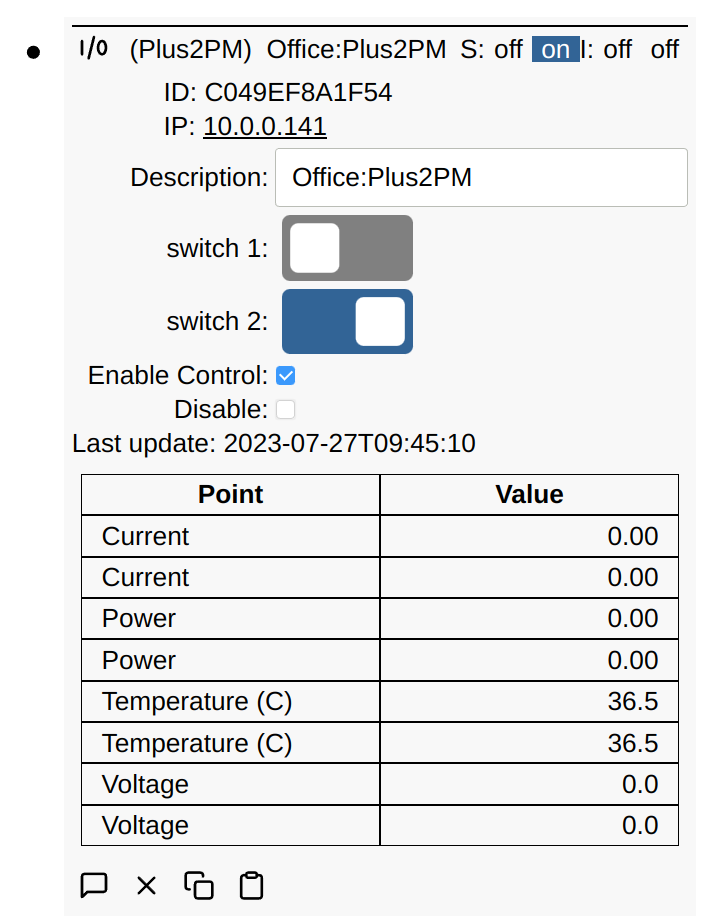
Task: Click the X delete icon
Action: pyautogui.click(x=146, y=885)
